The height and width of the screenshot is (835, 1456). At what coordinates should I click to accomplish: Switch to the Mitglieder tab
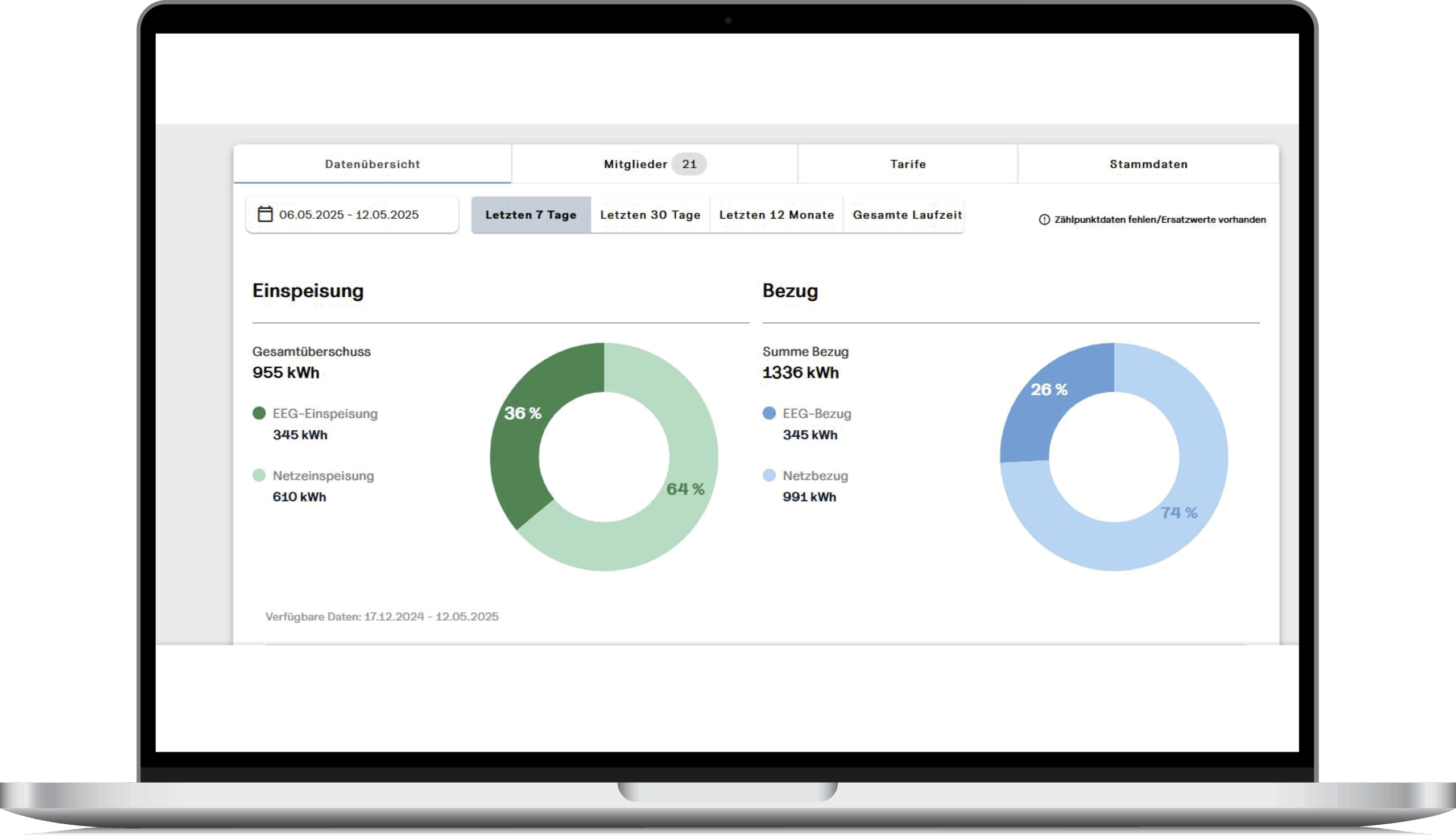636,164
